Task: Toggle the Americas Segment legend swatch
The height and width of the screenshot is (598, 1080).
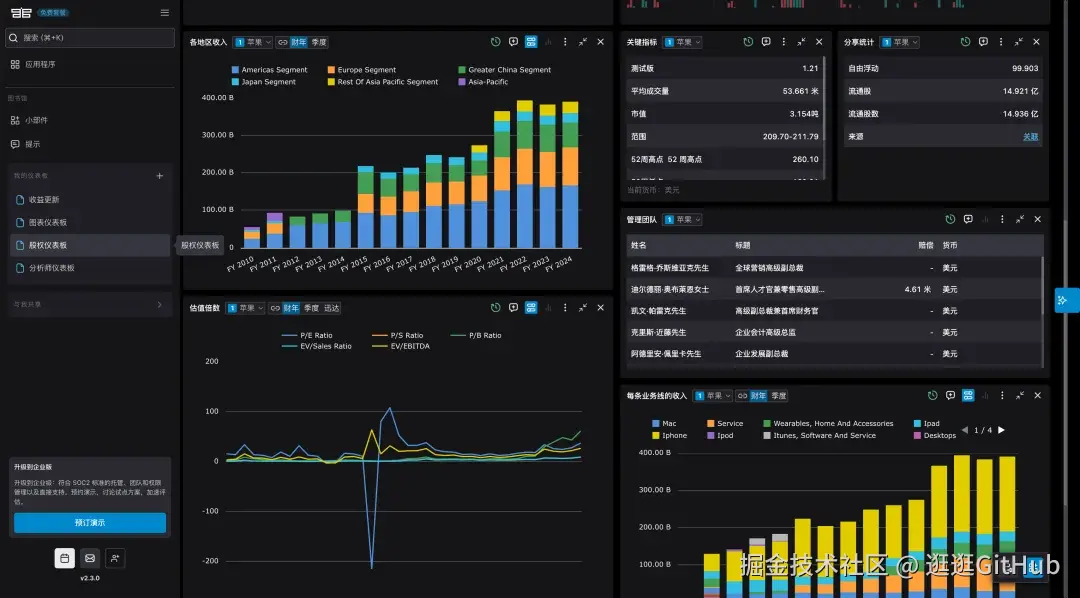Action: pos(236,70)
